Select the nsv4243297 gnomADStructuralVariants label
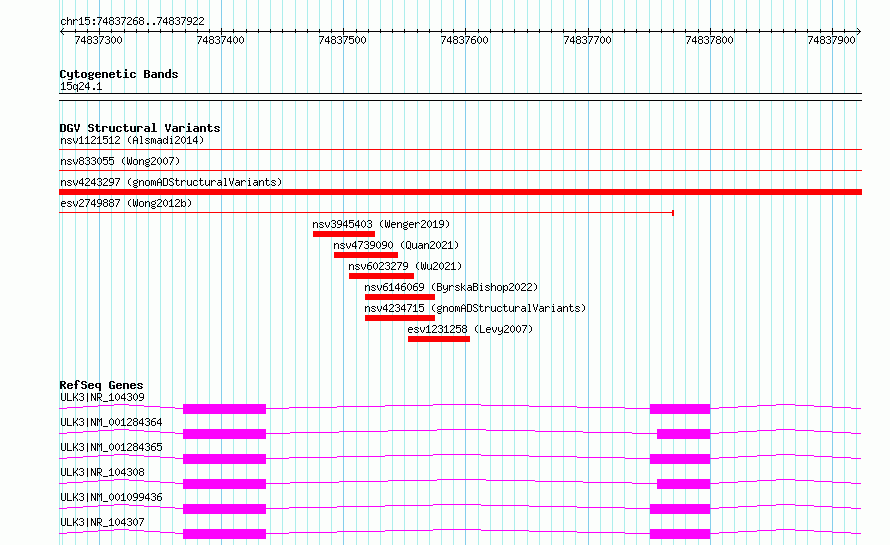The height and width of the screenshot is (545, 890). click(171, 182)
